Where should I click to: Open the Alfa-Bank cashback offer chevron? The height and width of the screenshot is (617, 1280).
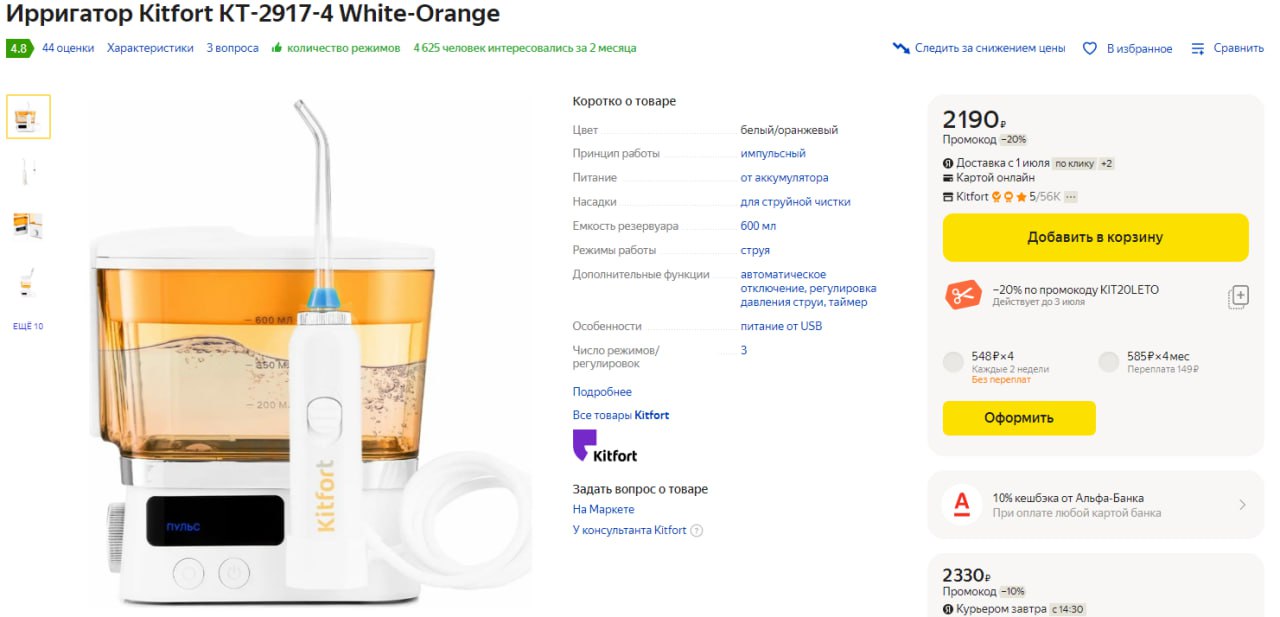[1242, 505]
